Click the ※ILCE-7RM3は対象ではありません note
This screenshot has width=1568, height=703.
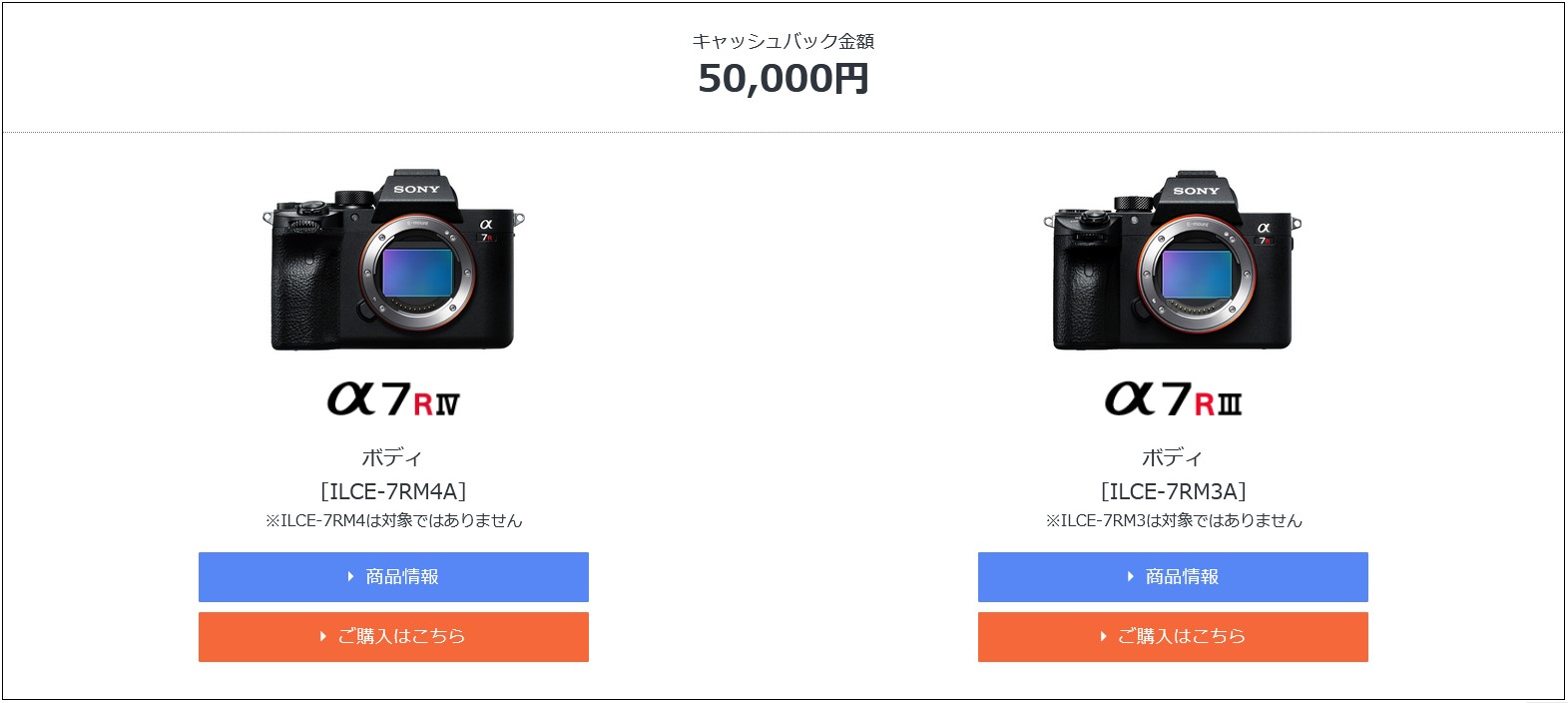point(1173,520)
